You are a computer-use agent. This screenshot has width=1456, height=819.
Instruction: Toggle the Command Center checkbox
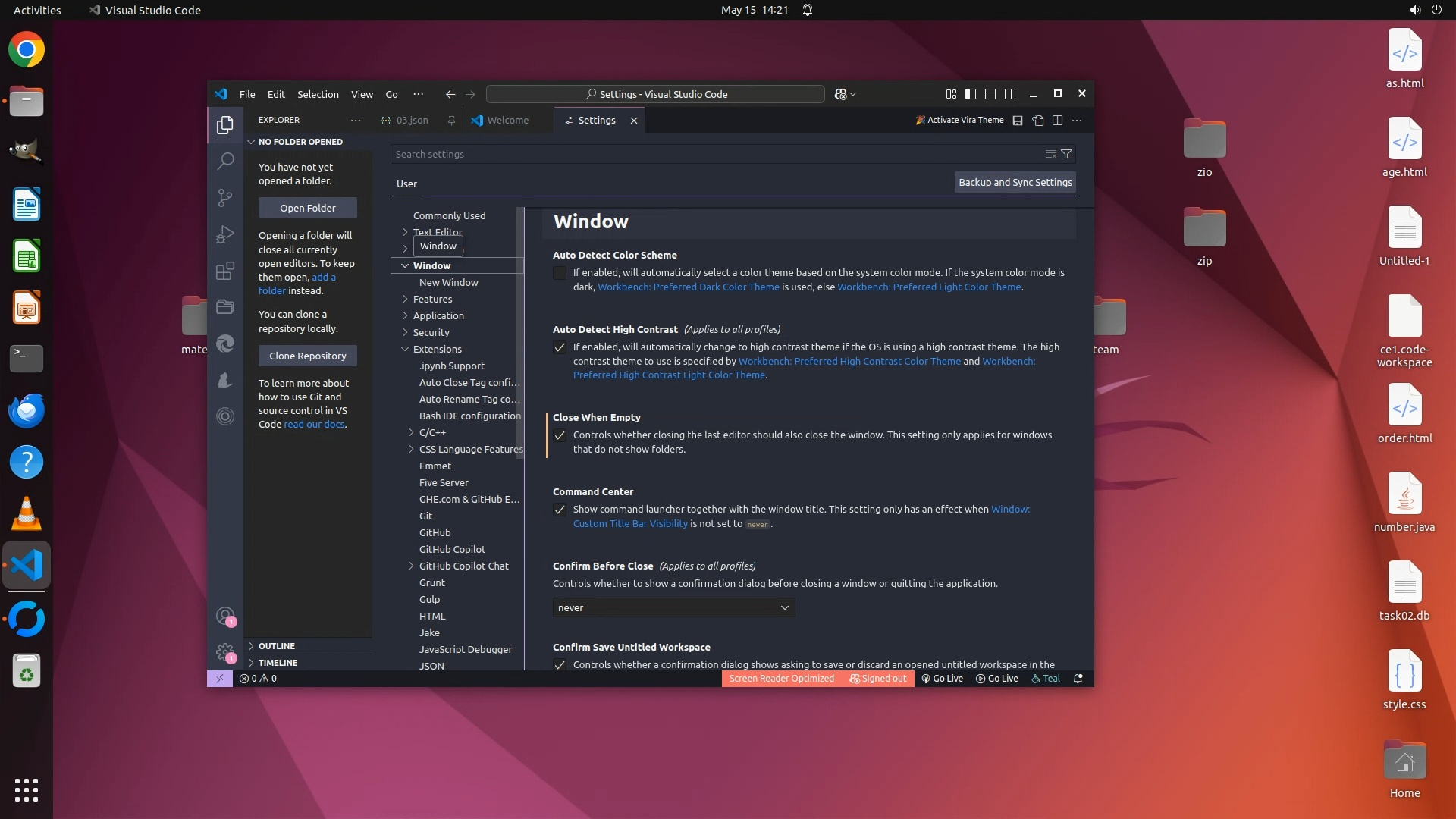point(560,510)
